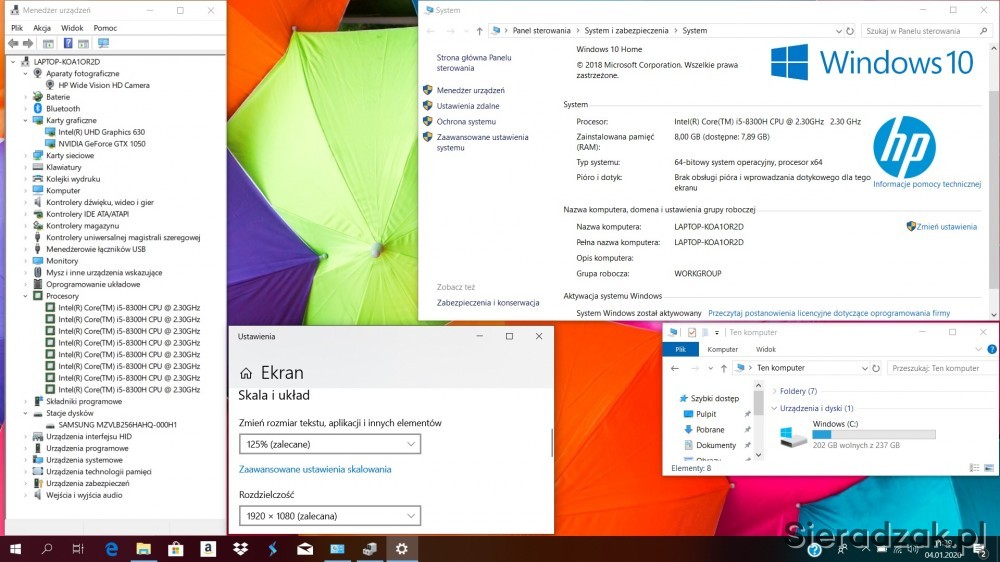
Task: Click HP logo in System window
Action: point(904,147)
